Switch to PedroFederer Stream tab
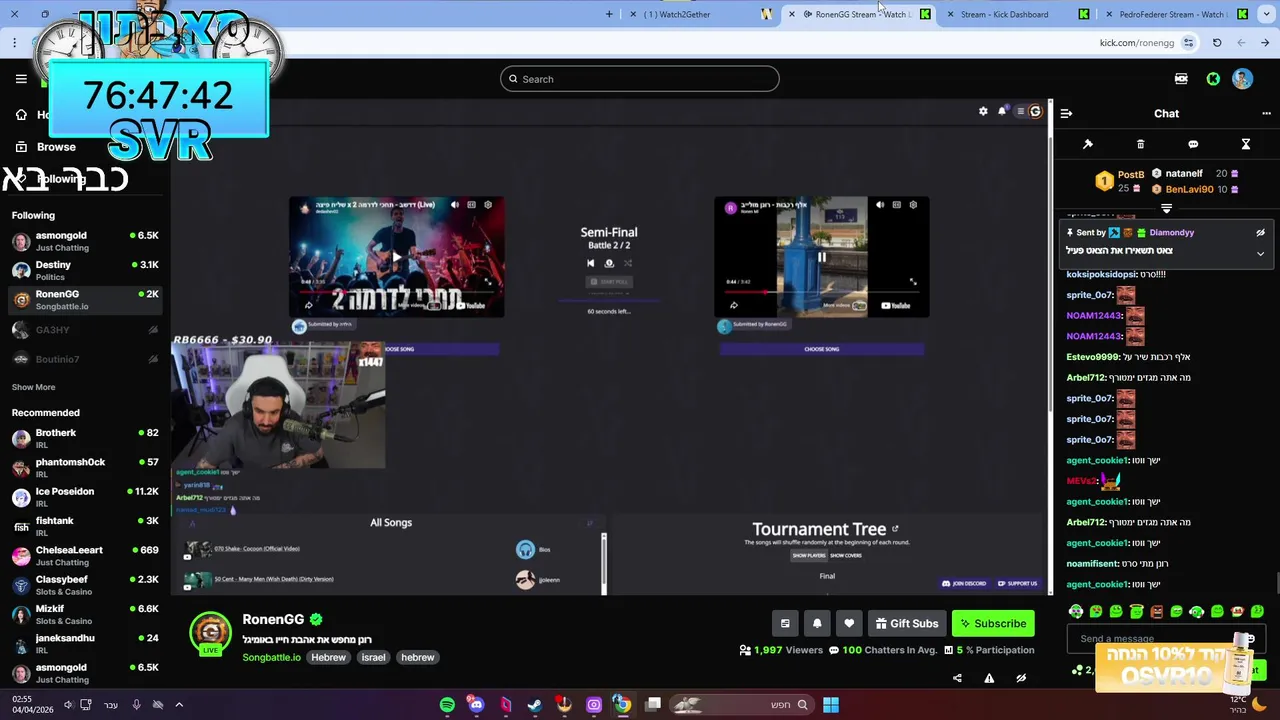The image size is (1280, 720). point(1175,14)
